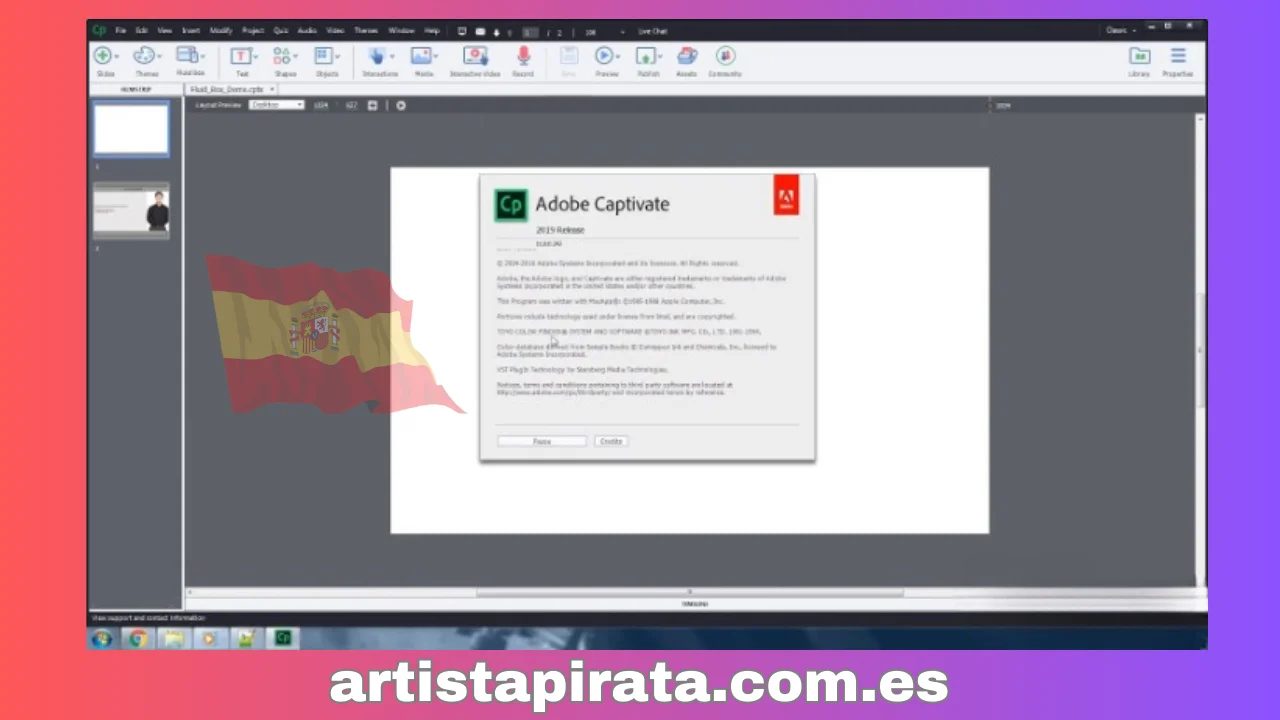Open the Slides toolbar button
Screen dimensions: 1280x720
tap(102, 56)
